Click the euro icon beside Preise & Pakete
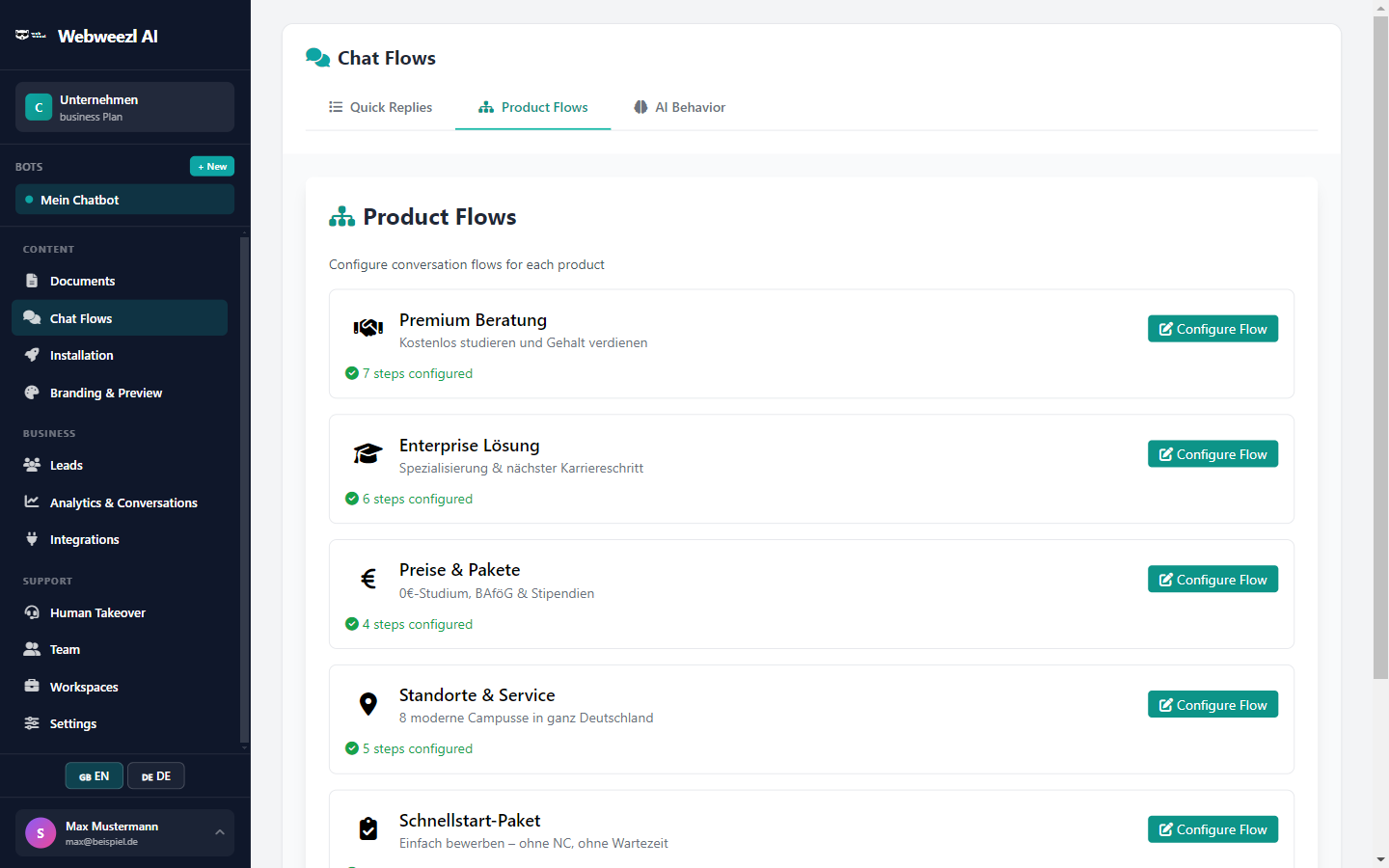 pyautogui.click(x=368, y=578)
